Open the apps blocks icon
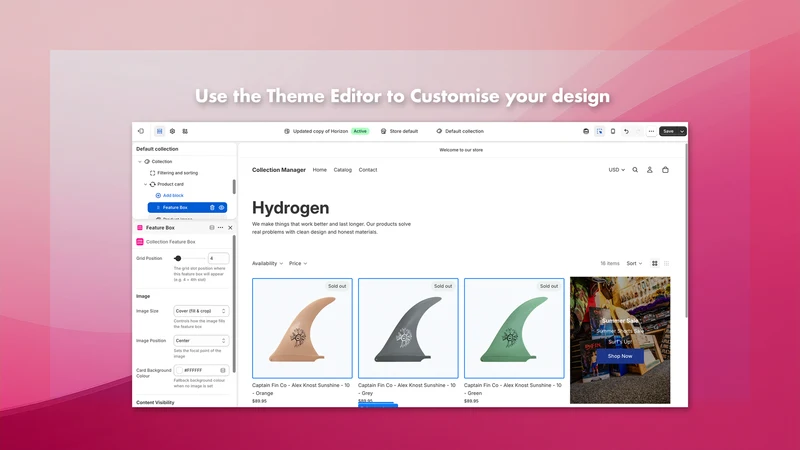Screen dimensions: 800x450 click(x=185, y=131)
